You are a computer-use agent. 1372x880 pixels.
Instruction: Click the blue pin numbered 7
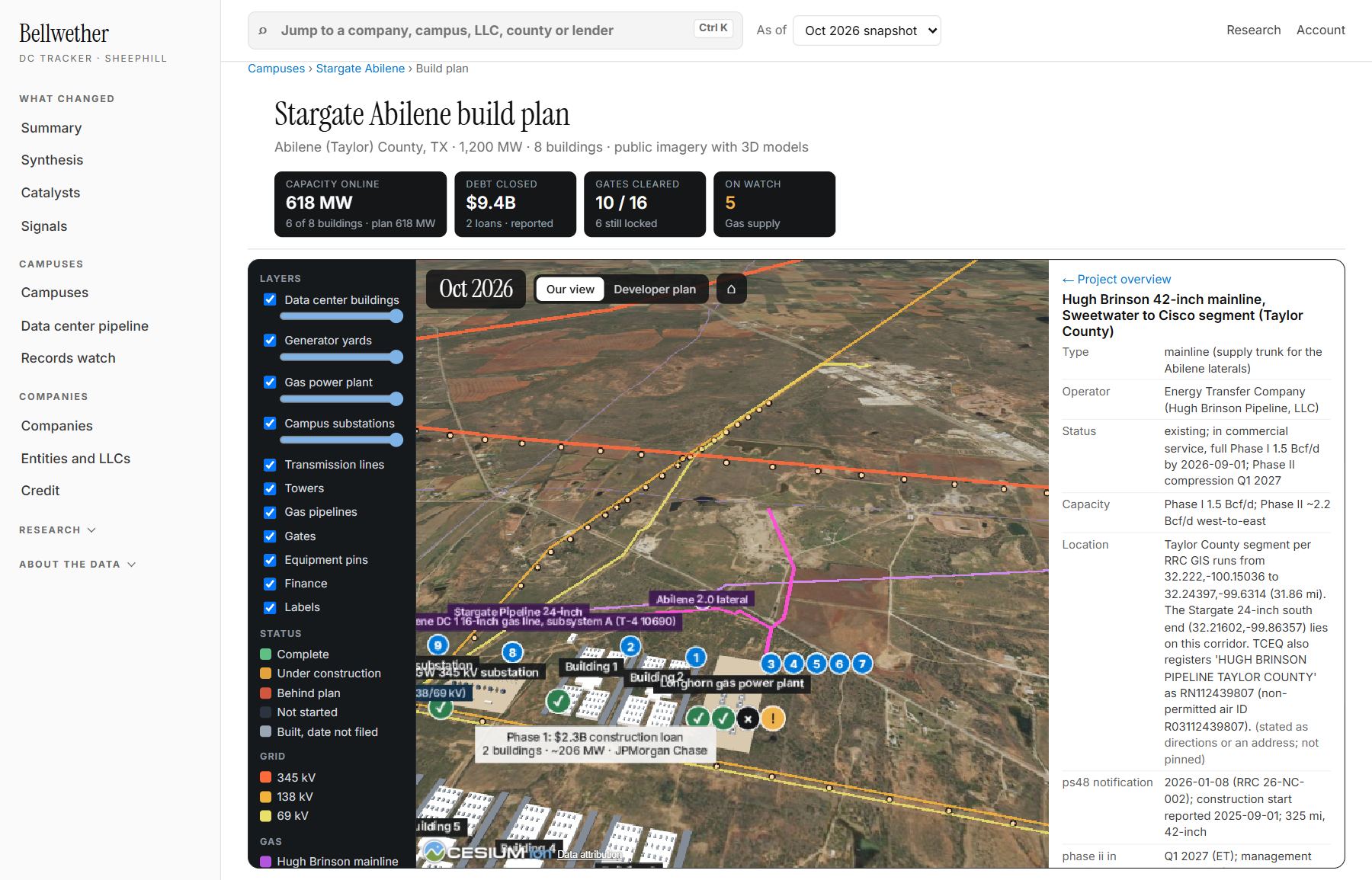(862, 664)
